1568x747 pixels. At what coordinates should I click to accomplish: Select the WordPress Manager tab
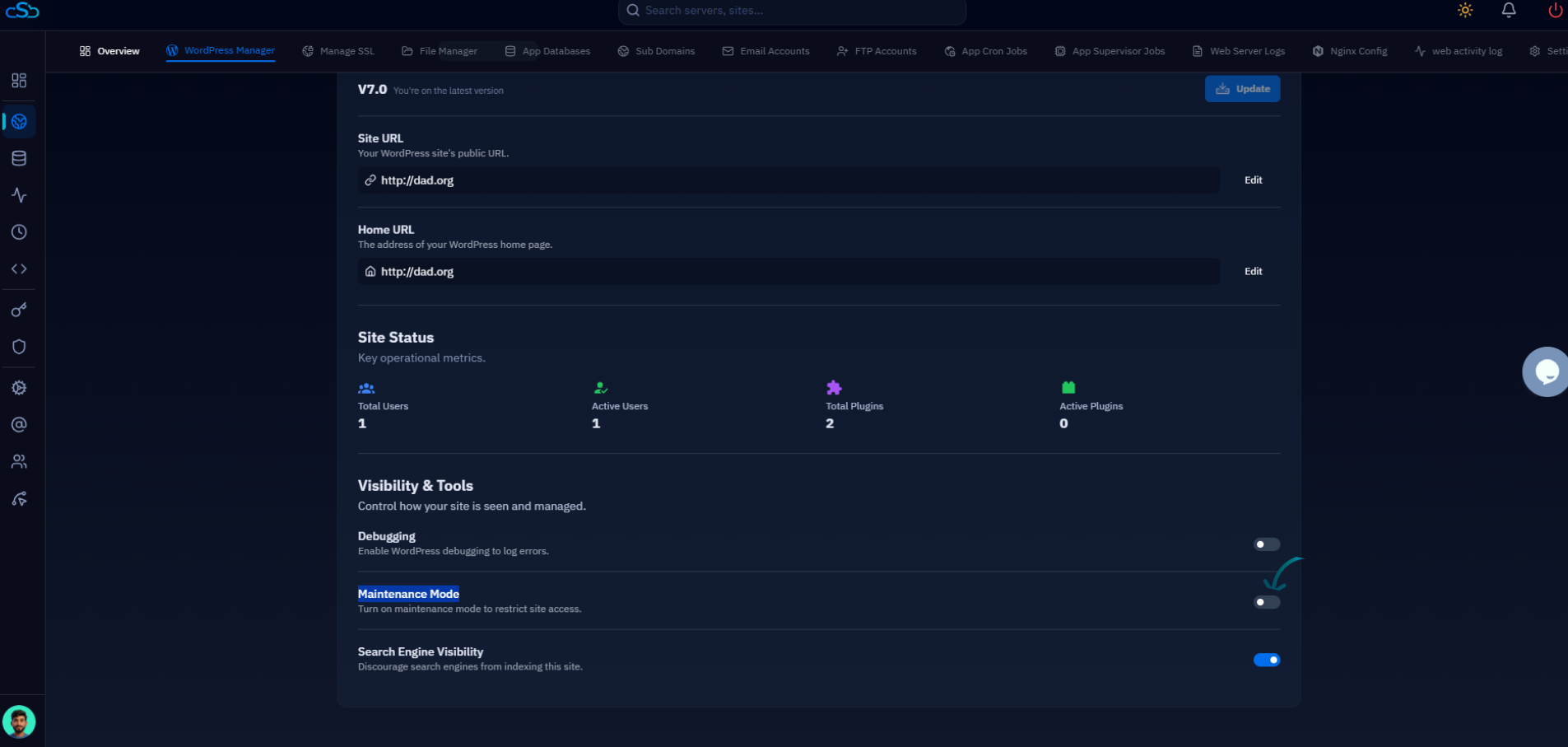[221, 51]
